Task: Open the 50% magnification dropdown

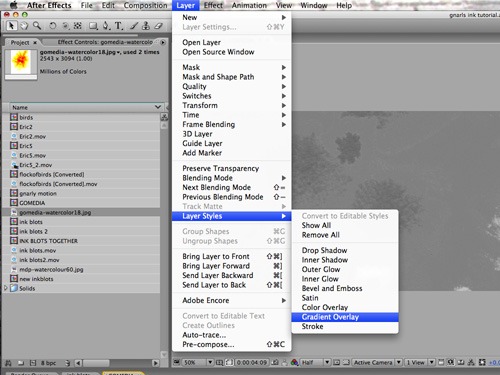Action: [x=198, y=362]
